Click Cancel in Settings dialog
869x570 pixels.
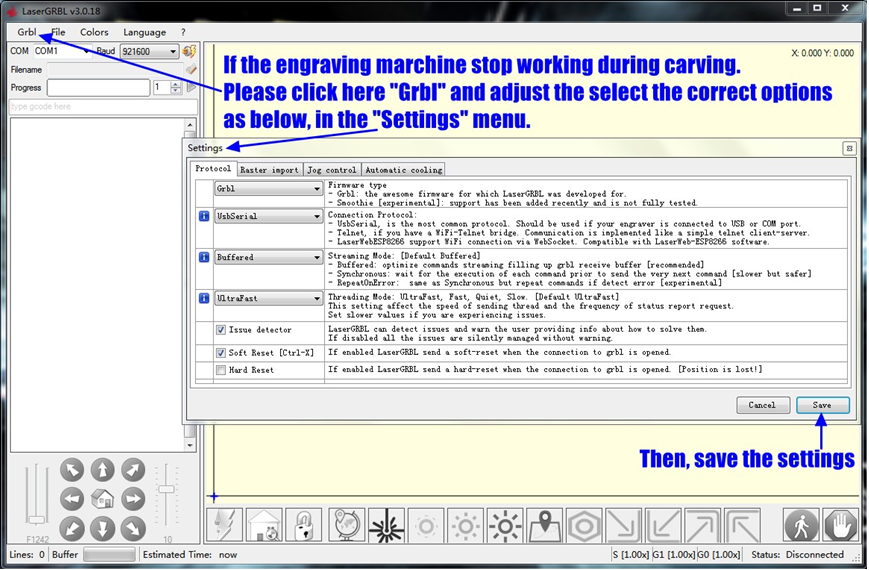coord(762,405)
